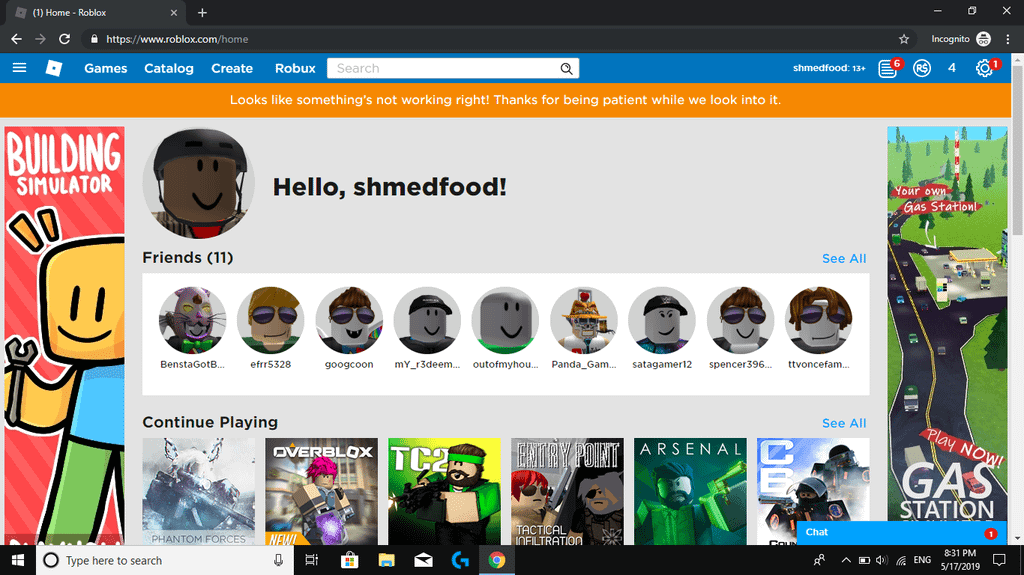Open Mail app from taskbar
Image resolution: width=1024 pixels, height=575 pixels.
pos(423,560)
